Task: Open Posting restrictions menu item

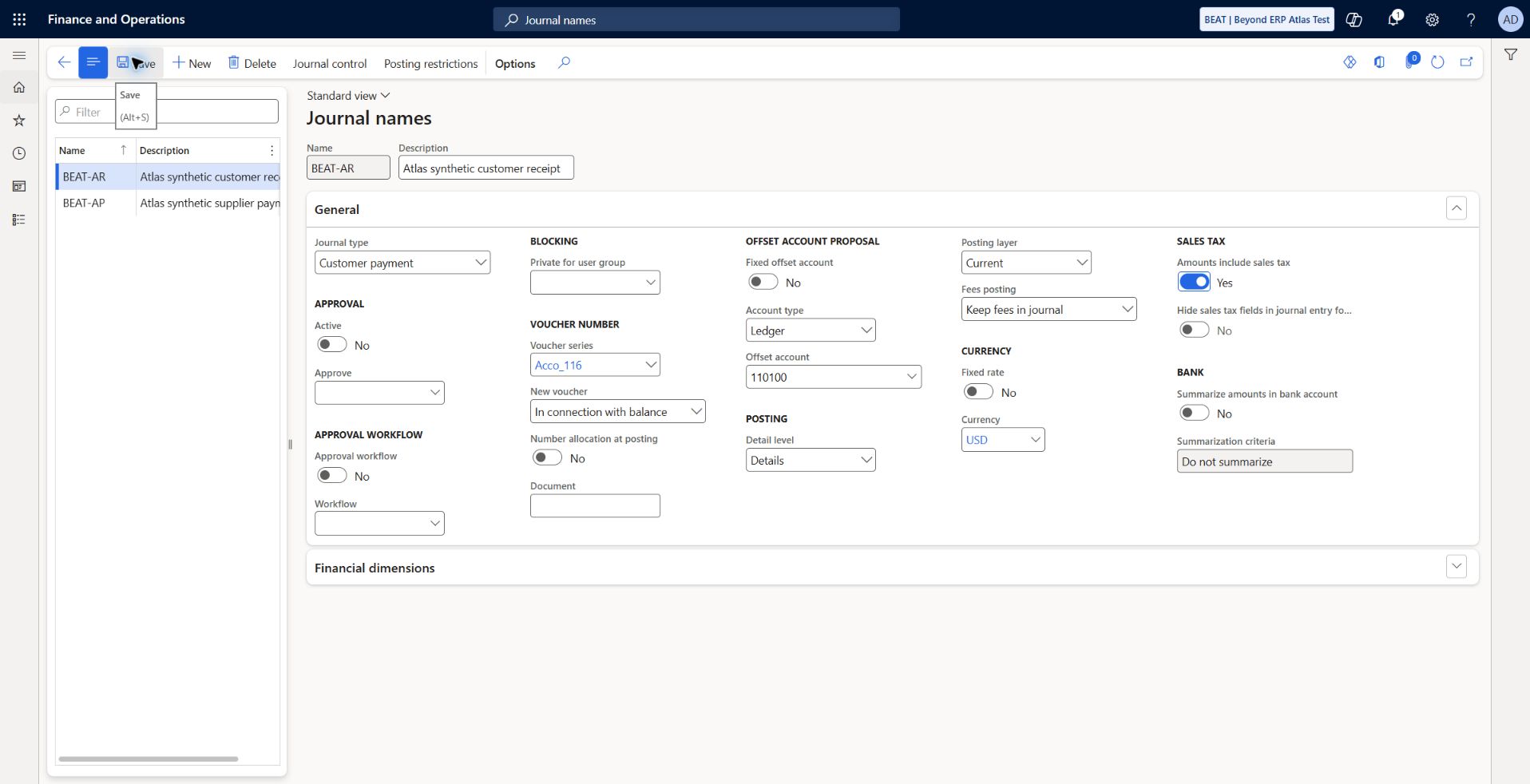Action: pos(430,63)
